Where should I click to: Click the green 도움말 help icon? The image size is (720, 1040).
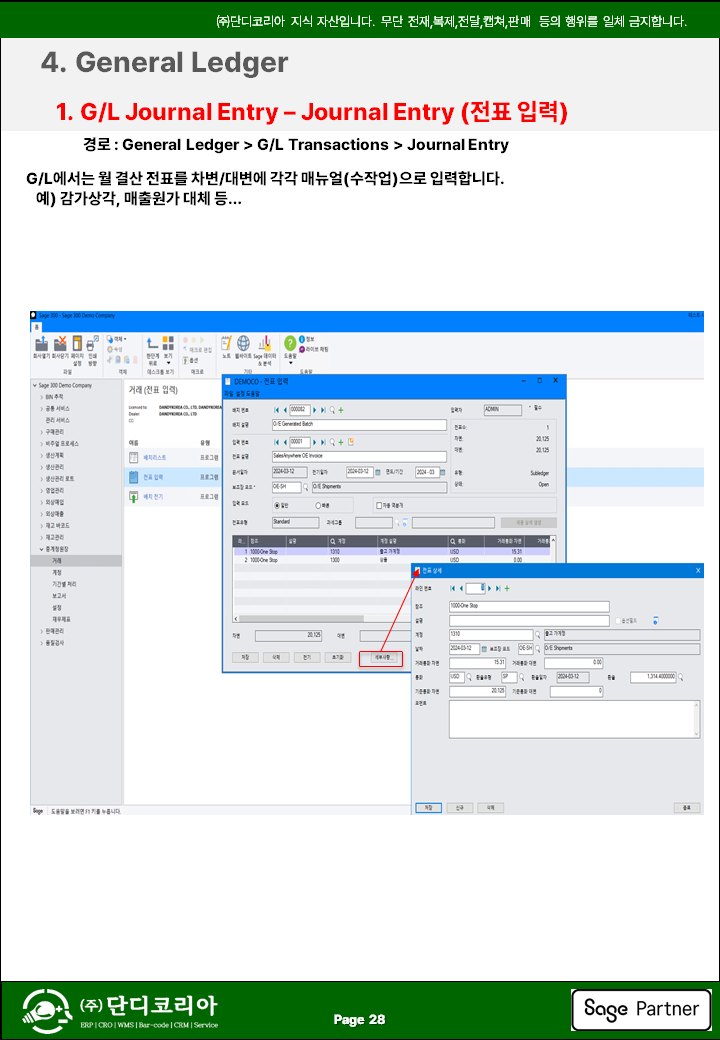point(290,343)
